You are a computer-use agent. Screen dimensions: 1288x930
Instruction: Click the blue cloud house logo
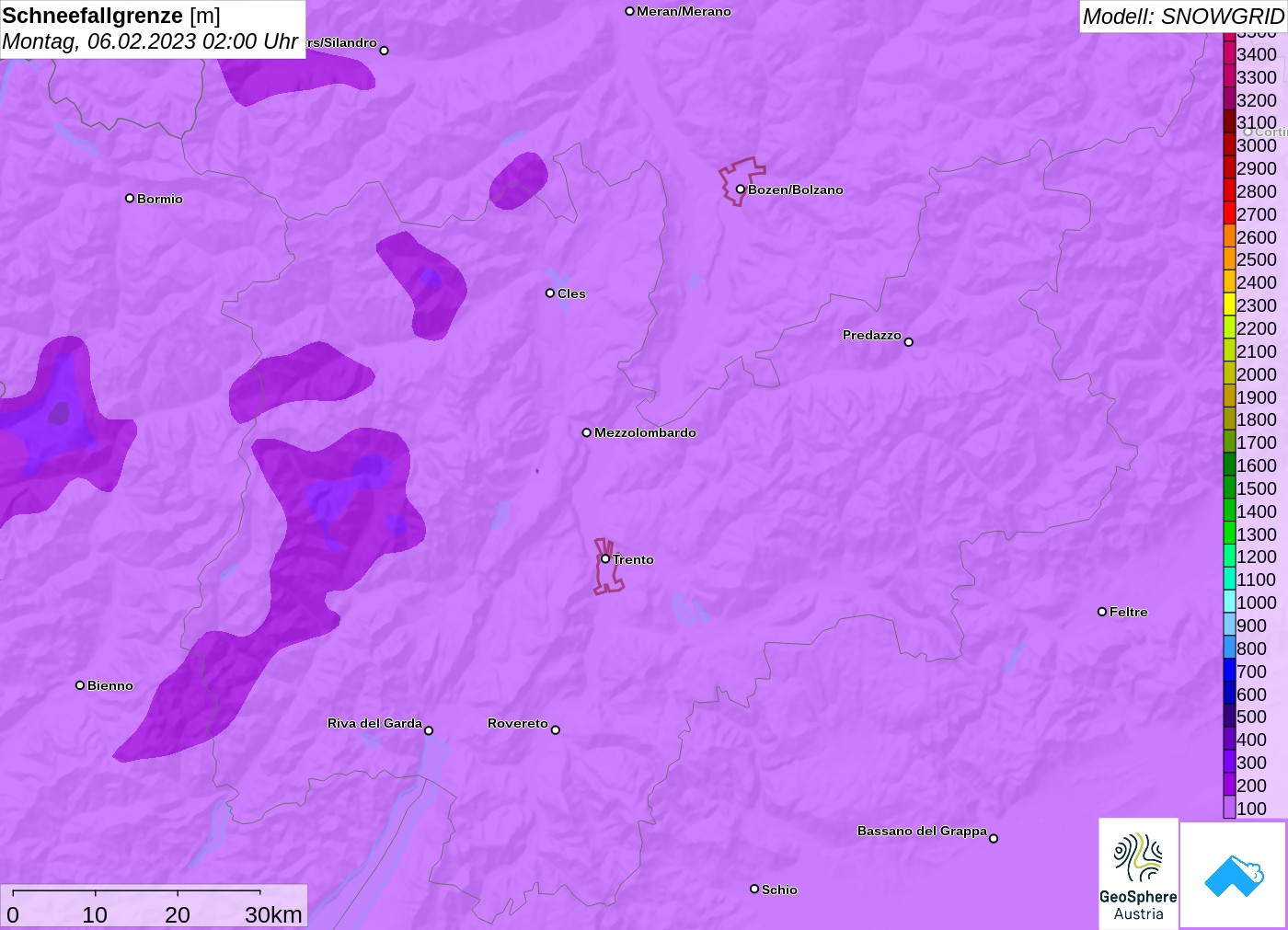coord(1234,875)
